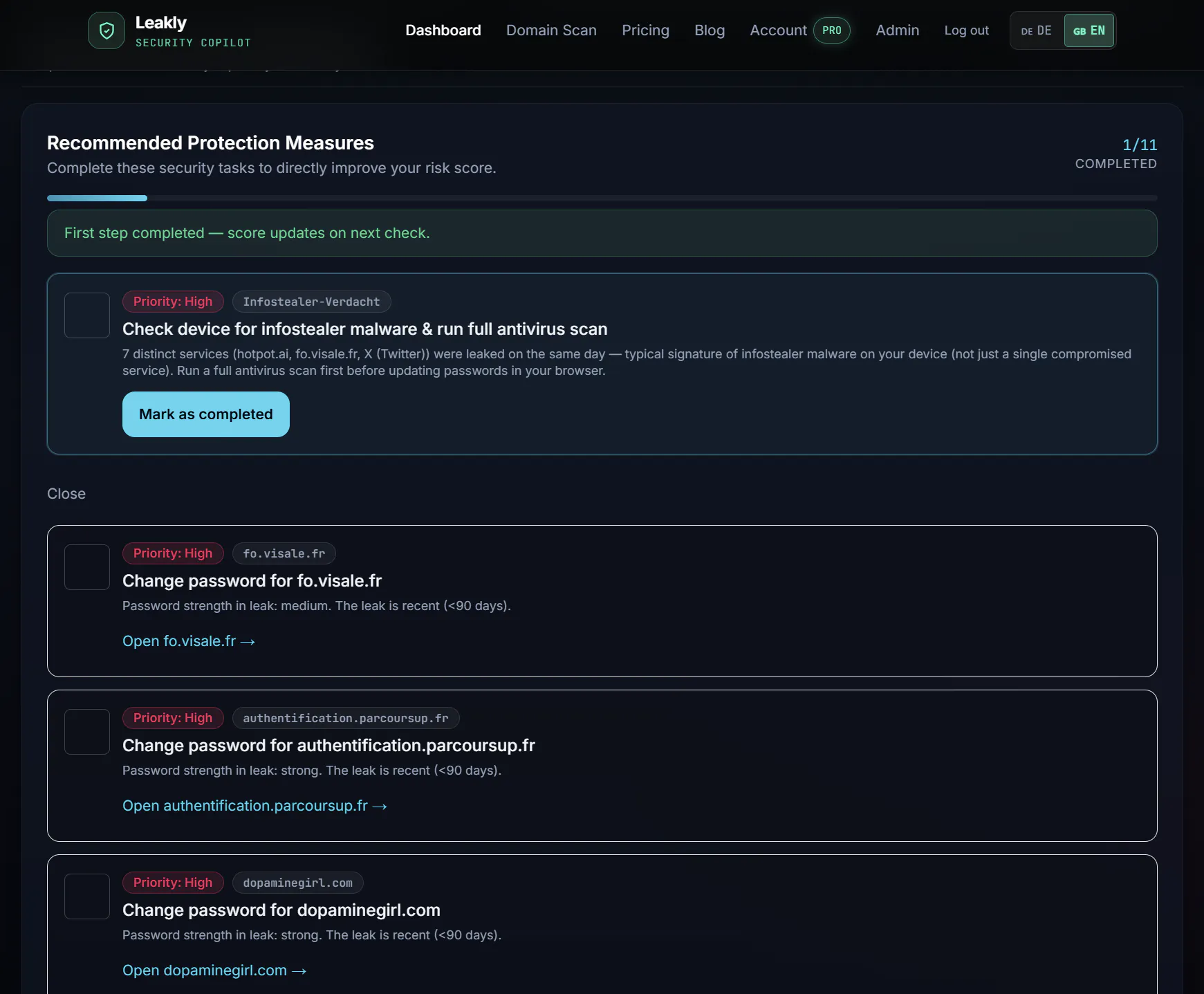Click the authentification.parcoursup.fr tag chip
The image size is (1204, 994).
coord(346,718)
